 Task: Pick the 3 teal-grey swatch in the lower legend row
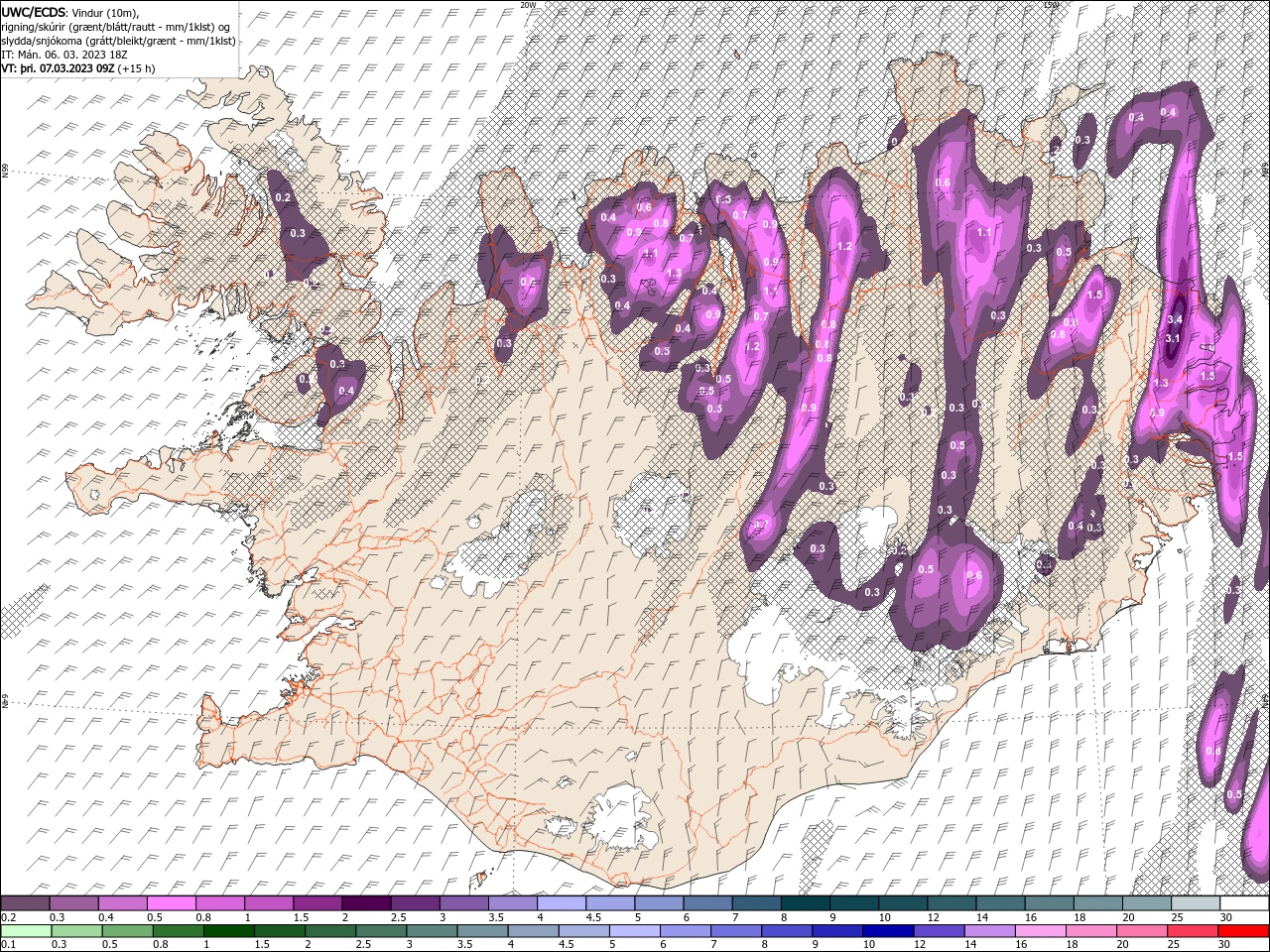point(432,931)
